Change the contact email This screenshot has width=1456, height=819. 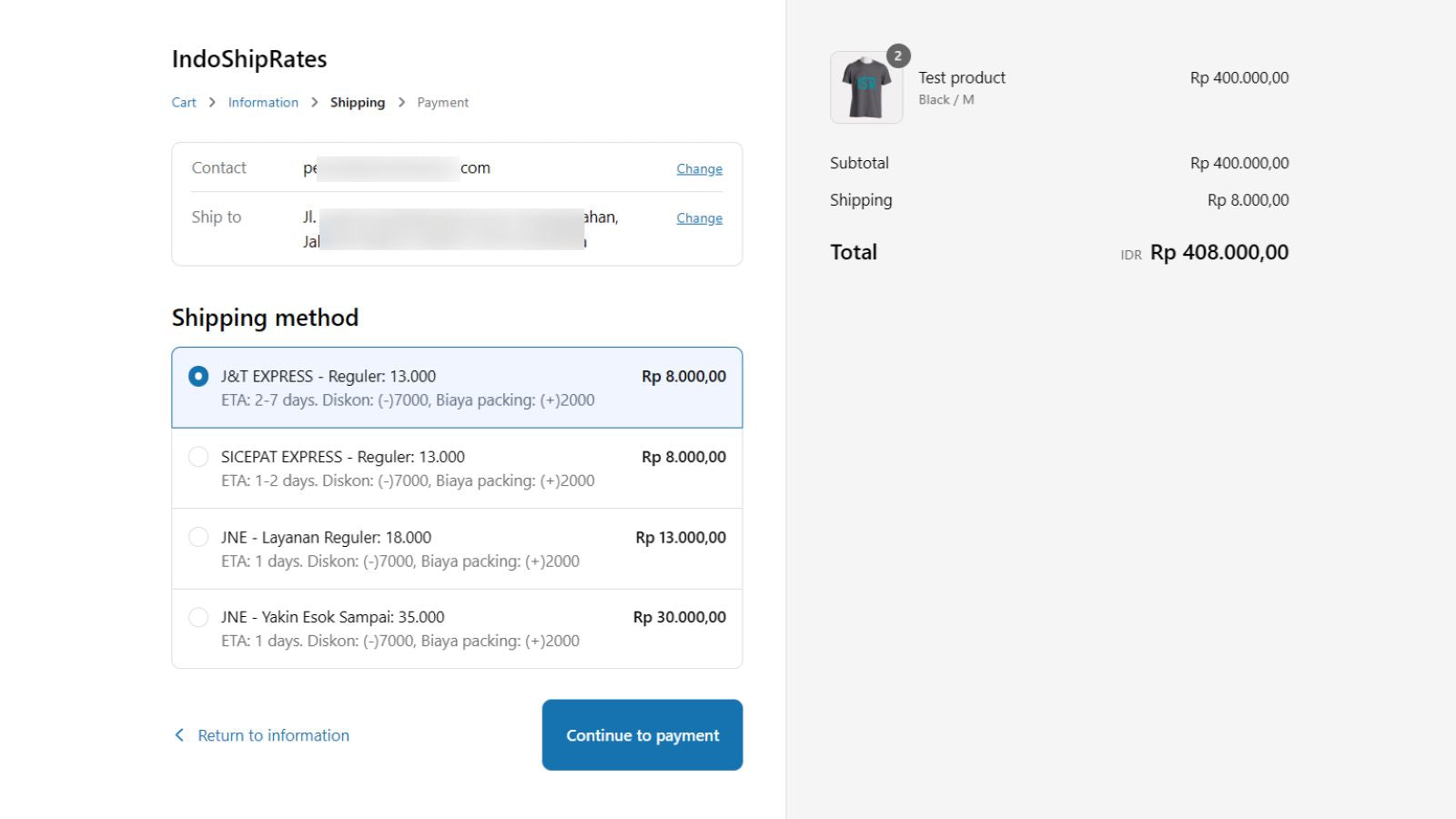(x=699, y=168)
